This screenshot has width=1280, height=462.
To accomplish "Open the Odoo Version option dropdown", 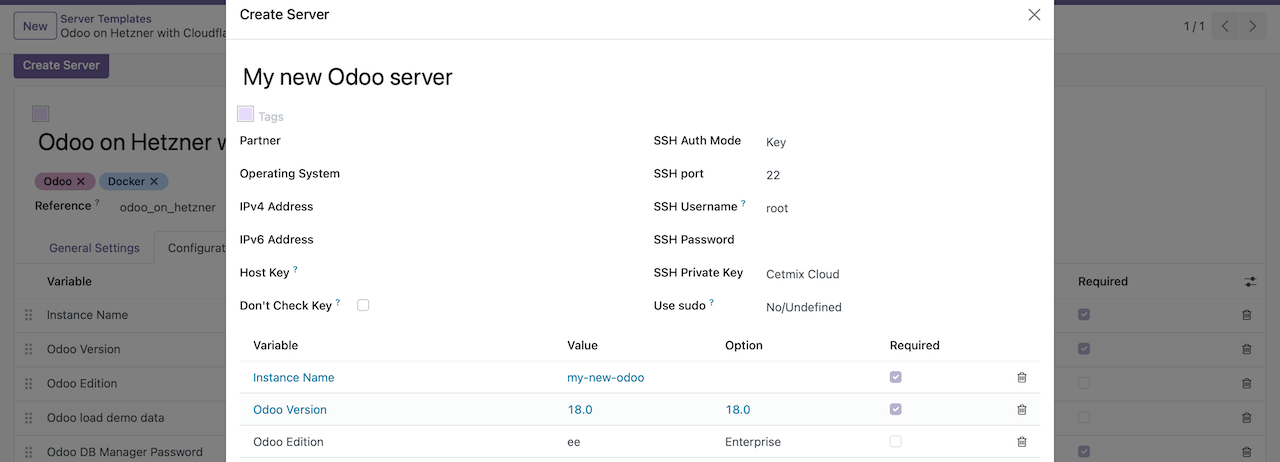I will click(x=738, y=410).
